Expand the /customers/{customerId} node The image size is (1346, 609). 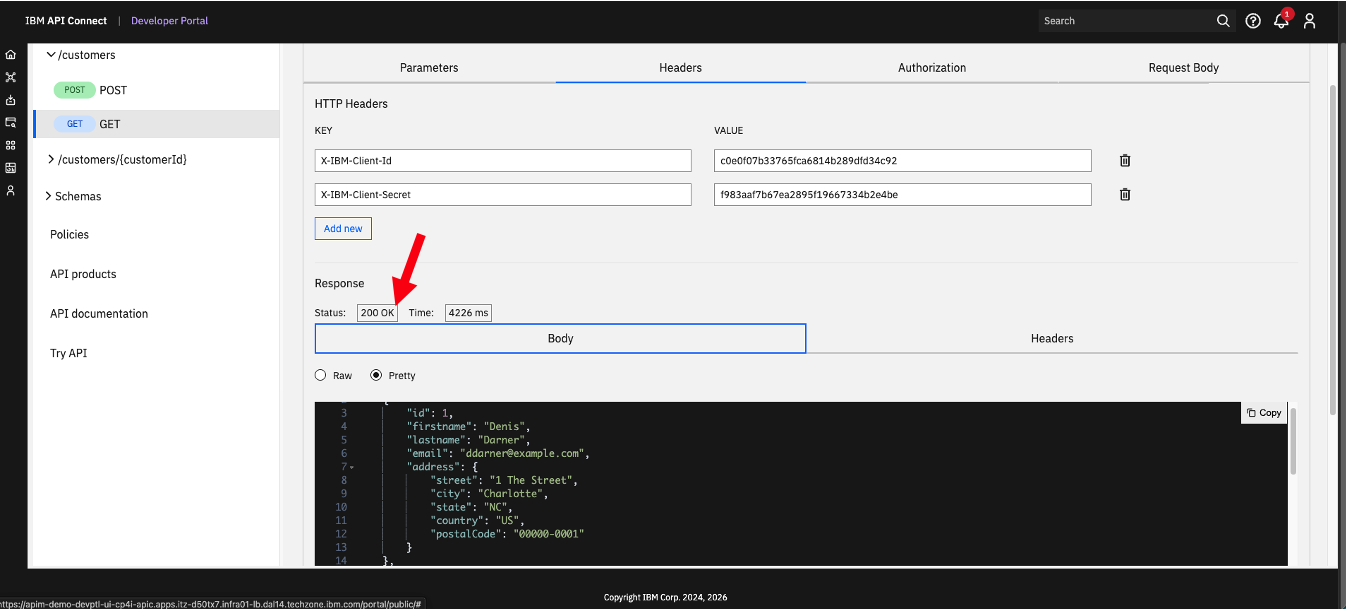51,159
